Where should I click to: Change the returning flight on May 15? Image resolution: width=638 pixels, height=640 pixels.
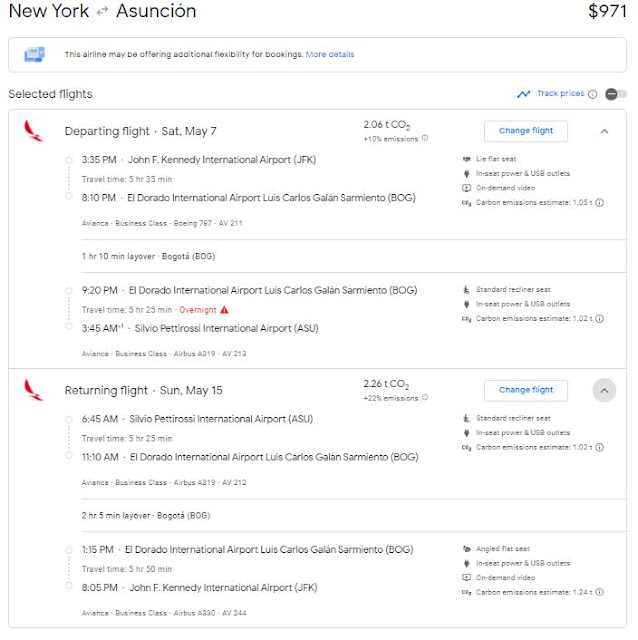click(526, 390)
